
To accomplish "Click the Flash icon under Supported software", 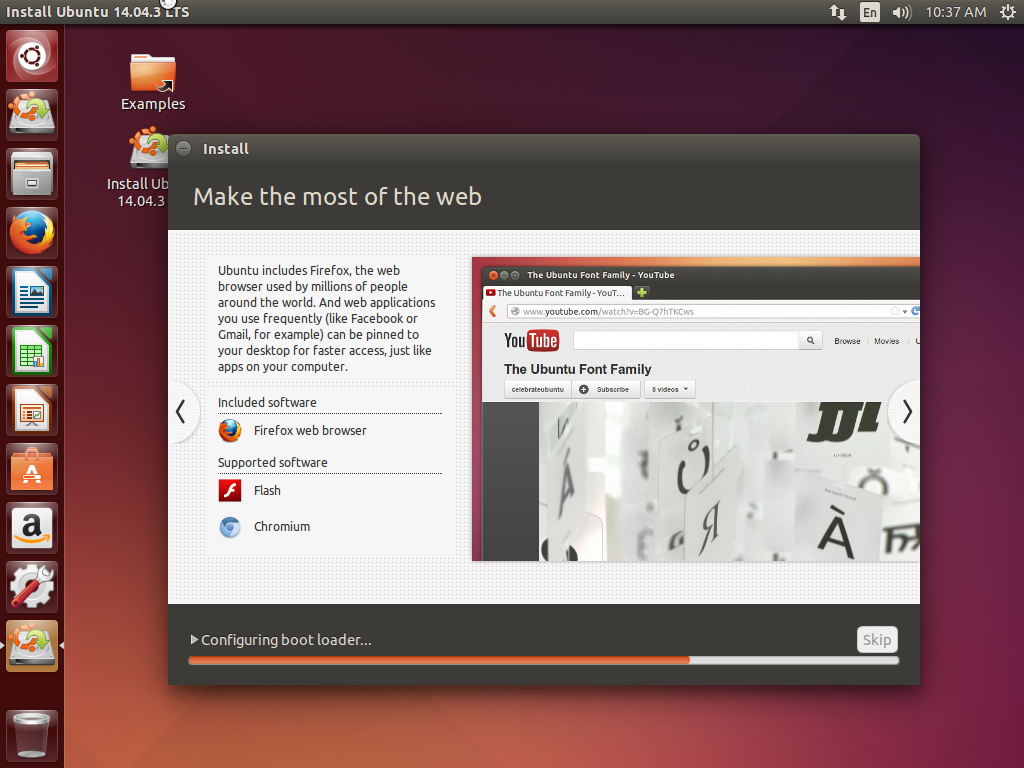I will tap(230, 490).
